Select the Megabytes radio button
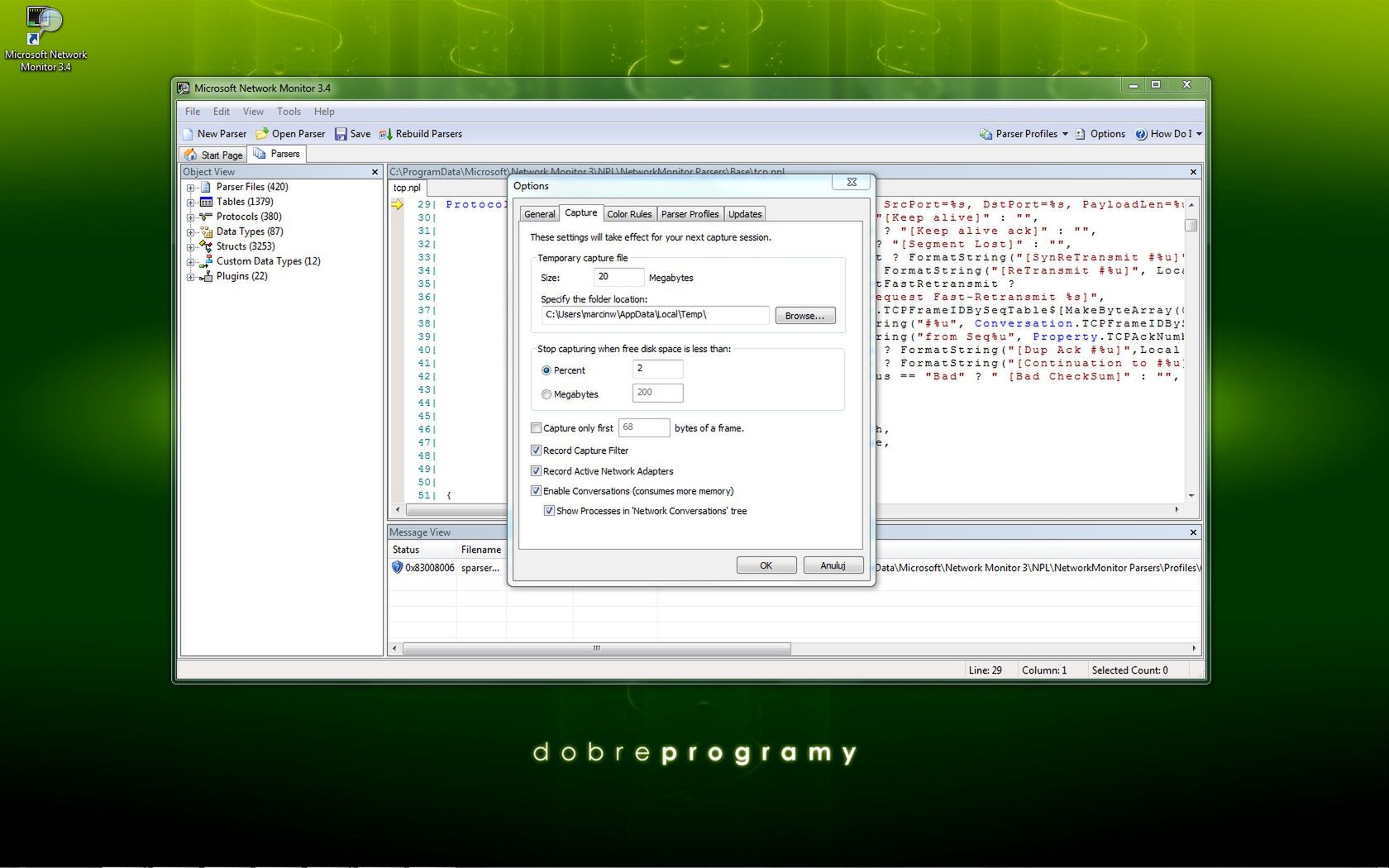 pos(547,394)
